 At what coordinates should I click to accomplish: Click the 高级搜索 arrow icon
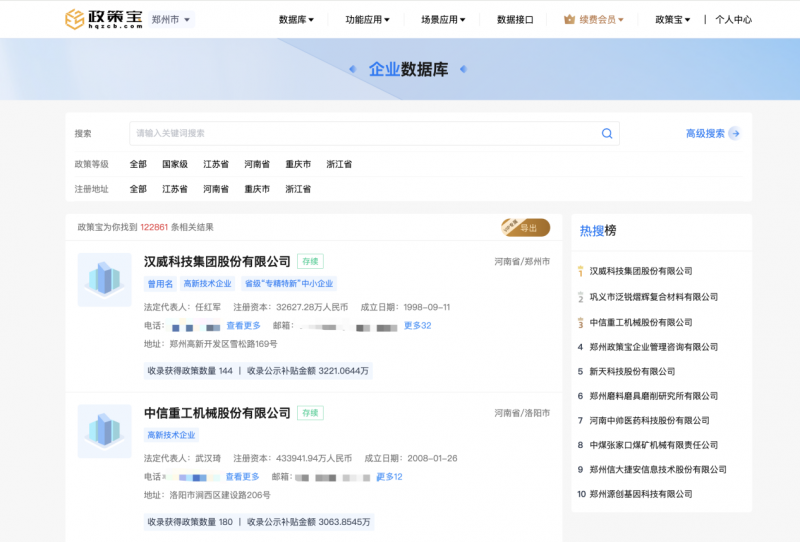735,134
